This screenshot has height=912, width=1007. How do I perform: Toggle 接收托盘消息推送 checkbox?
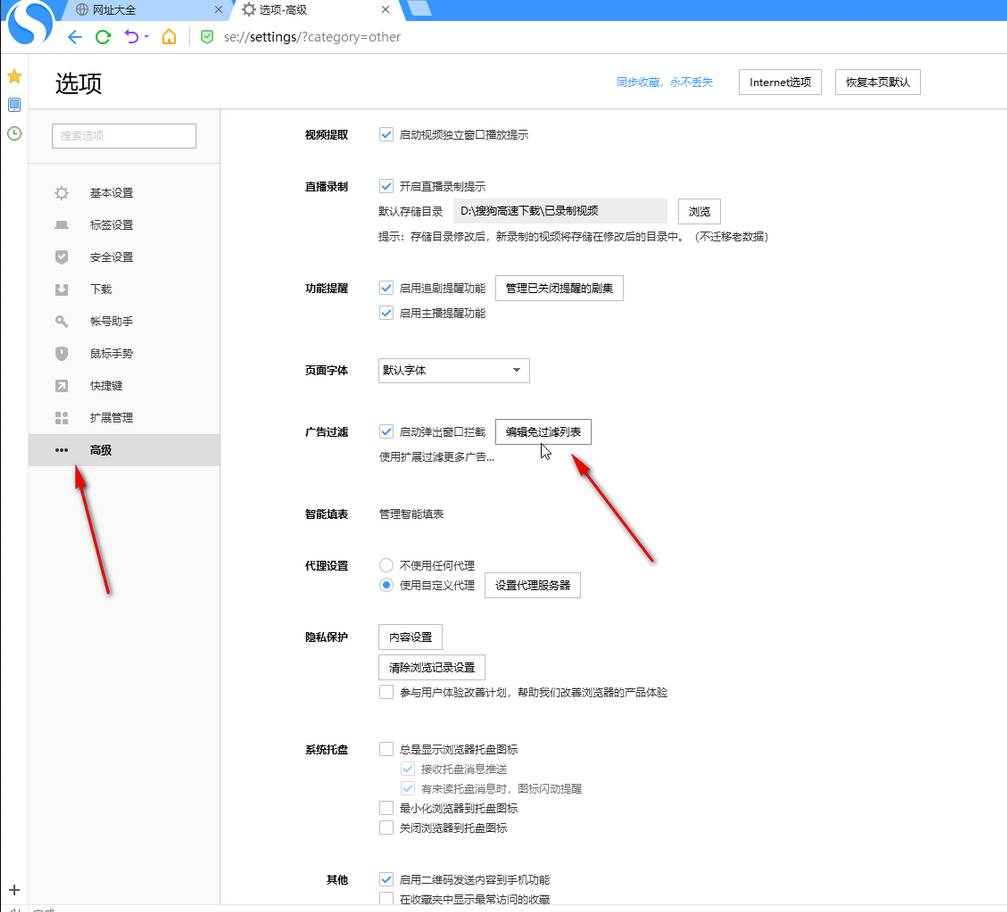pyautogui.click(x=408, y=769)
